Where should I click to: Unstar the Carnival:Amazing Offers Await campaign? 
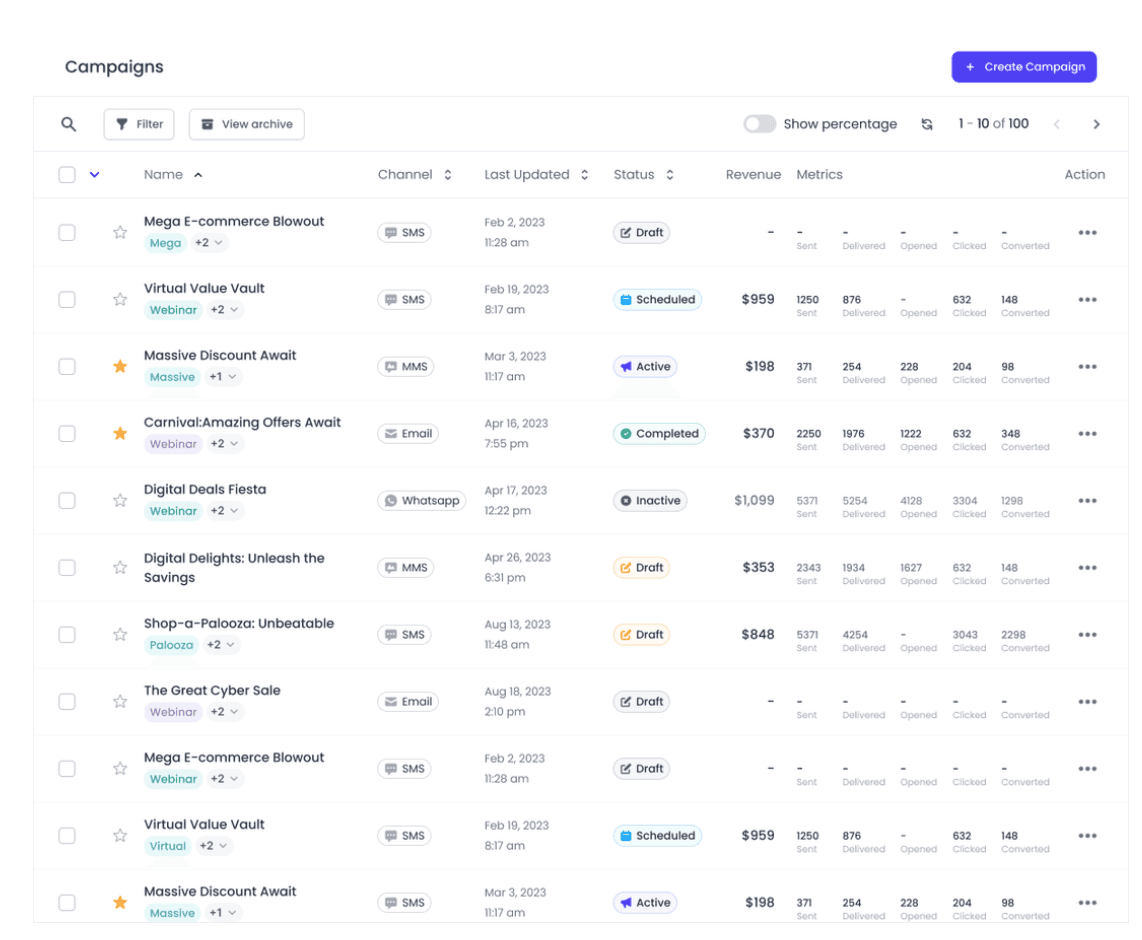pyautogui.click(x=120, y=434)
